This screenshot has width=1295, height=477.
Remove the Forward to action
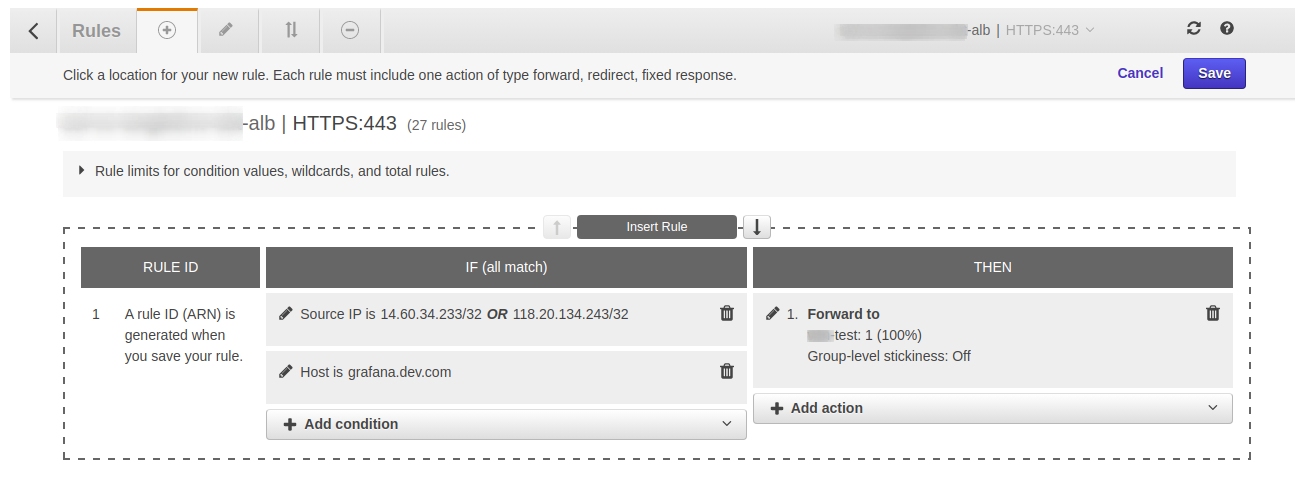1213,313
